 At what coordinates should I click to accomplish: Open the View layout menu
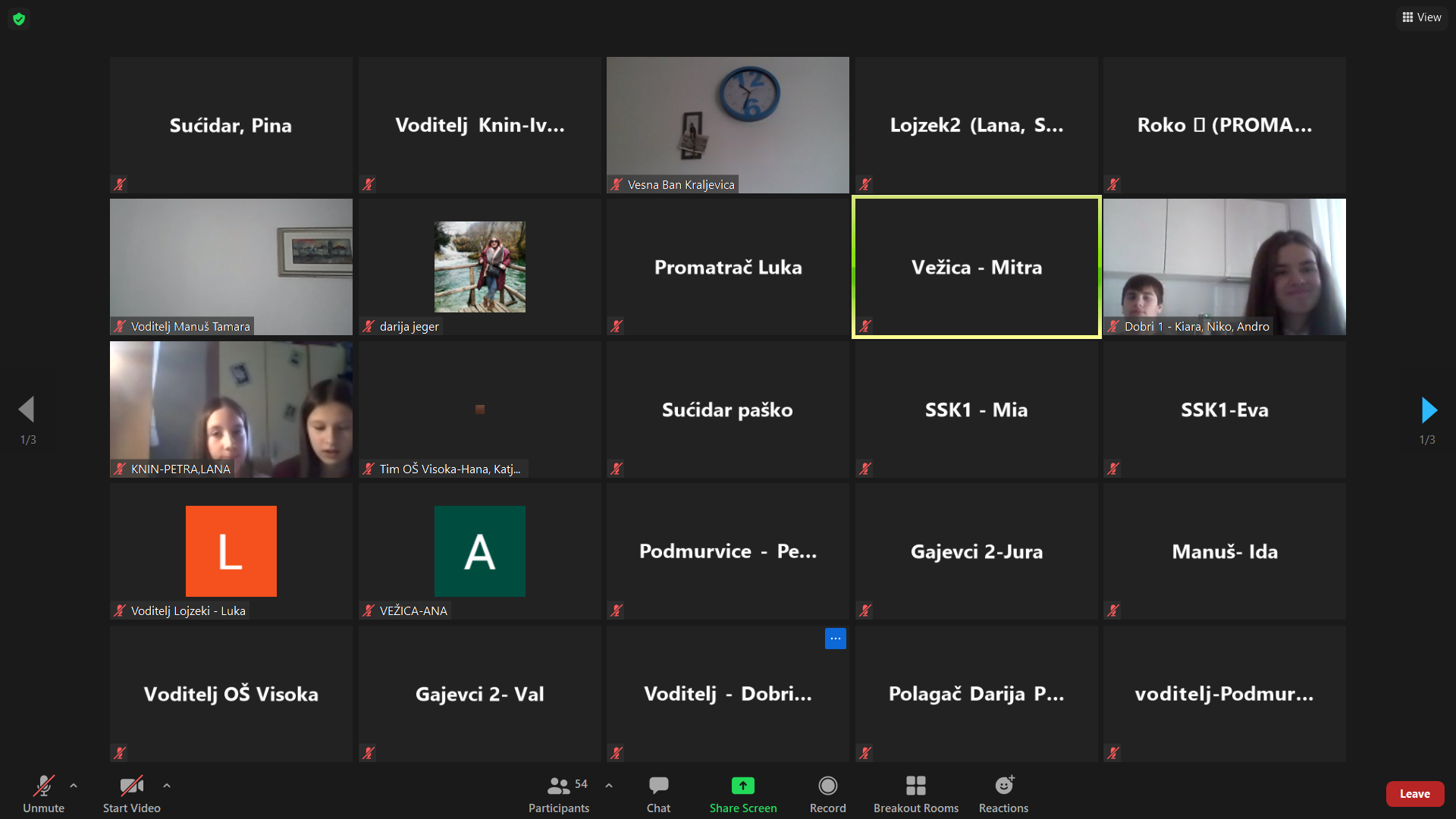1422,17
